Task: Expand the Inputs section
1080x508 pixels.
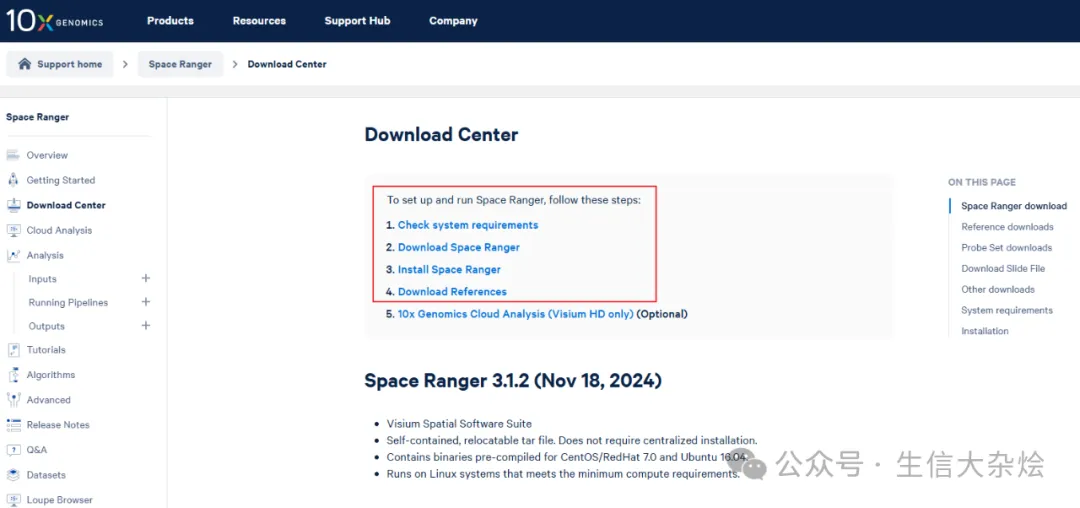Action: 146,278
